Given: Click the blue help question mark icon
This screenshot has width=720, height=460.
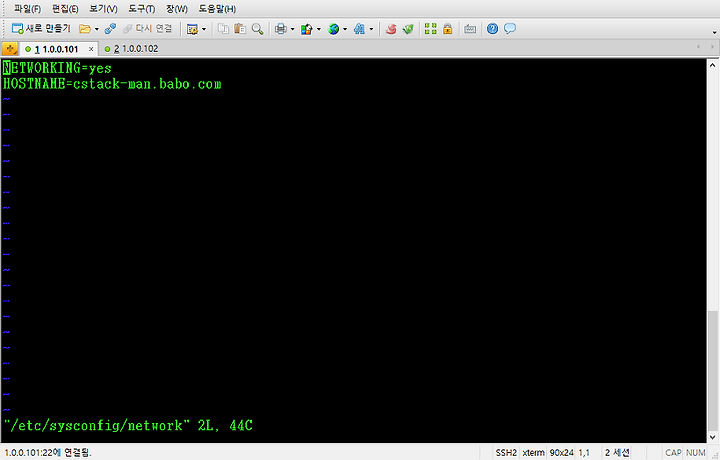Looking at the screenshot, I should tap(492, 29).
